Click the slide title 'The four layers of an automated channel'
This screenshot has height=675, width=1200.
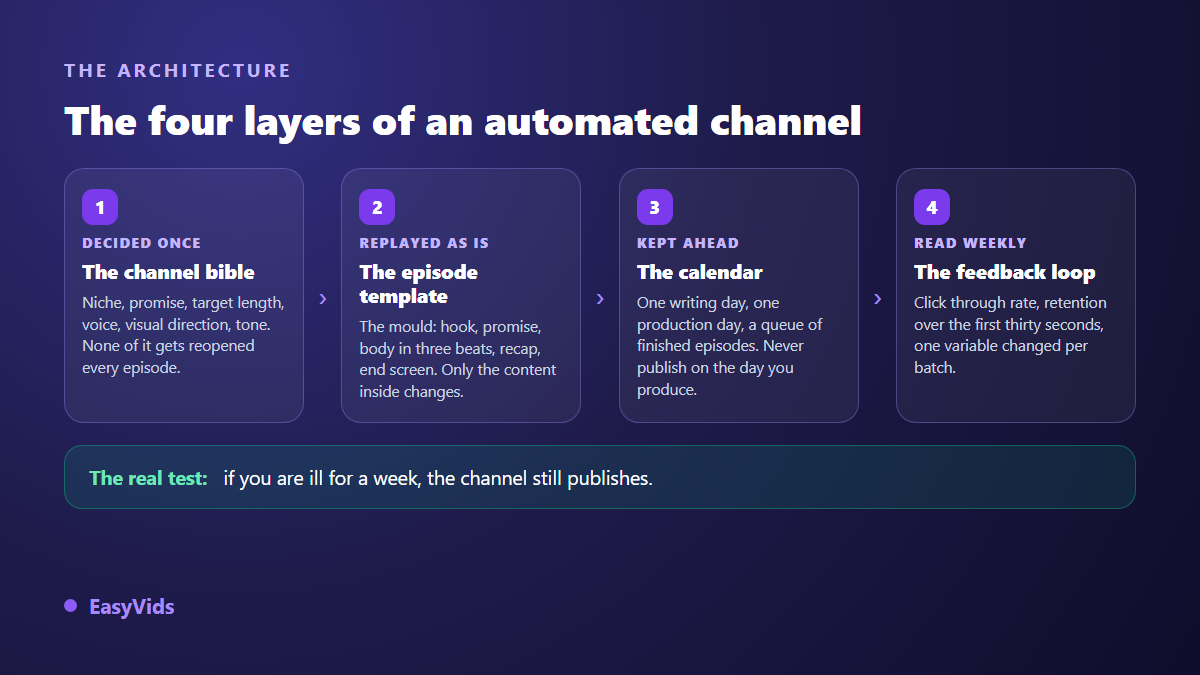pyautogui.click(x=462, y=121)
